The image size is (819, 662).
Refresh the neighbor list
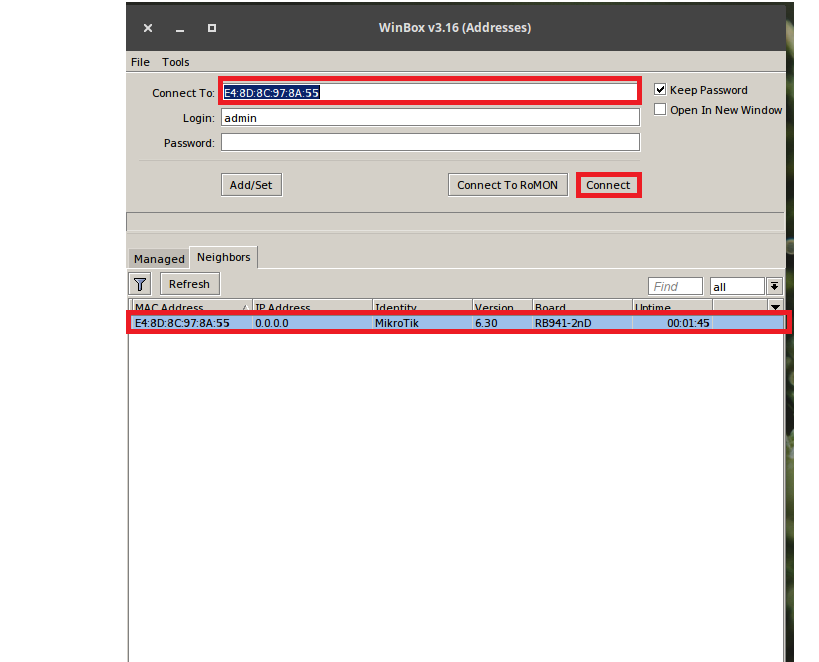point(189,283)
